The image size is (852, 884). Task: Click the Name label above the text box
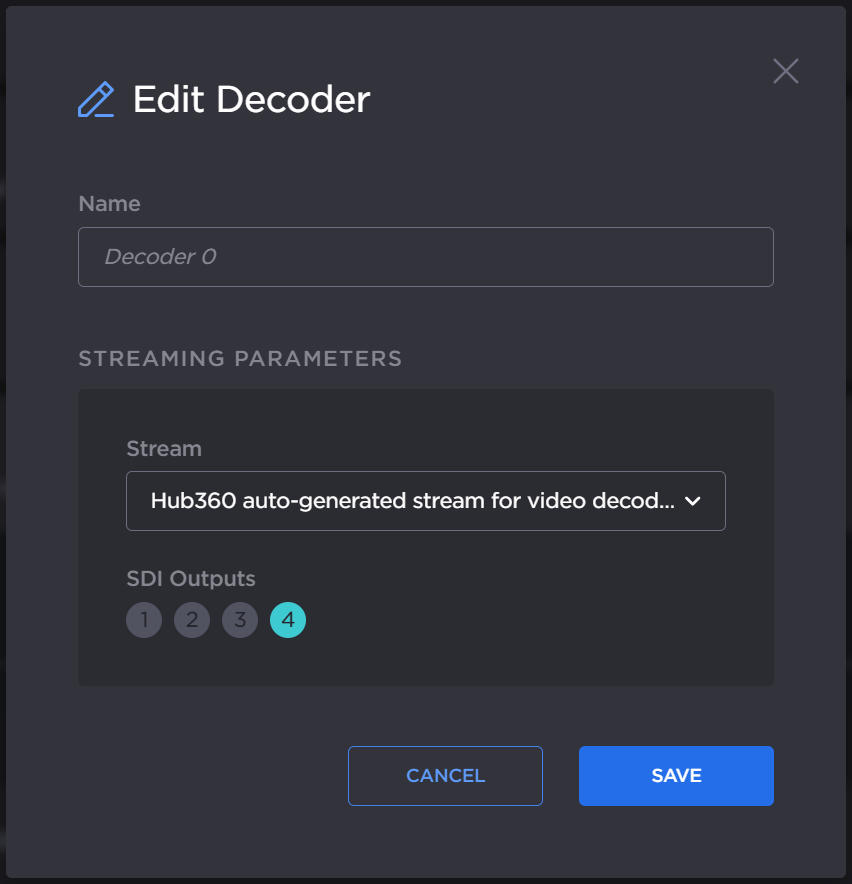click(x=109, y=203)
